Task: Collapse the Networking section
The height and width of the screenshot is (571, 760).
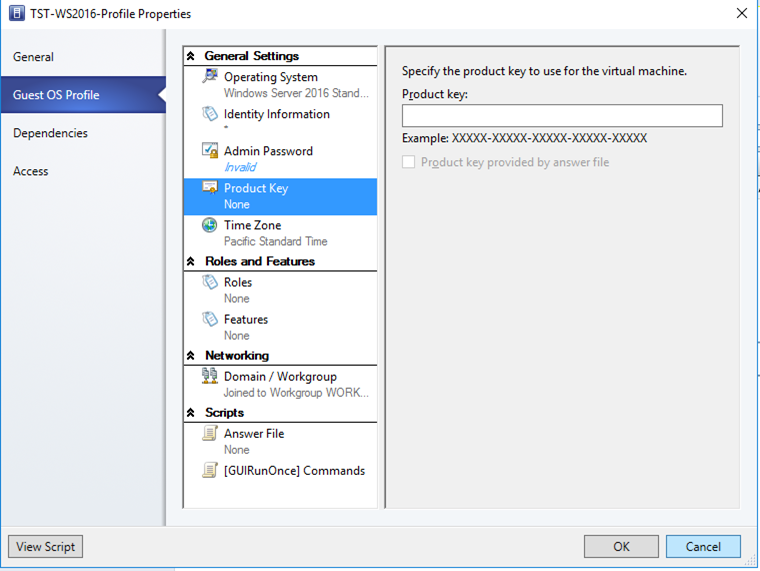Action: 191,355
